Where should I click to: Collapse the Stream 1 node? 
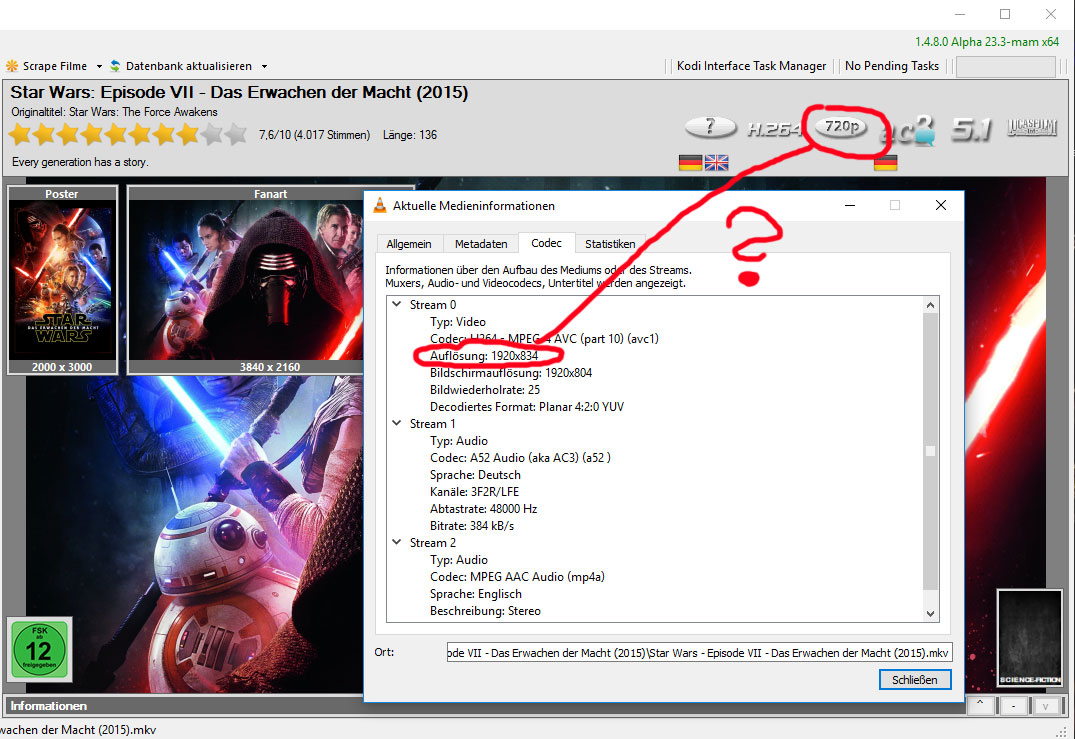(x=396, y=423)
